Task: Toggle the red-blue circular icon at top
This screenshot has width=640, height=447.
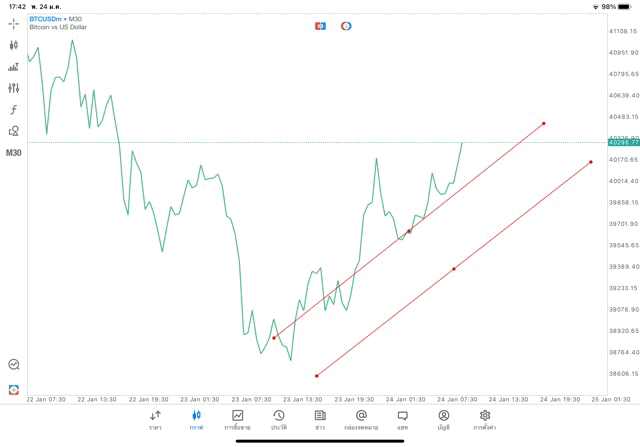Action: click(x=346, y=26)
